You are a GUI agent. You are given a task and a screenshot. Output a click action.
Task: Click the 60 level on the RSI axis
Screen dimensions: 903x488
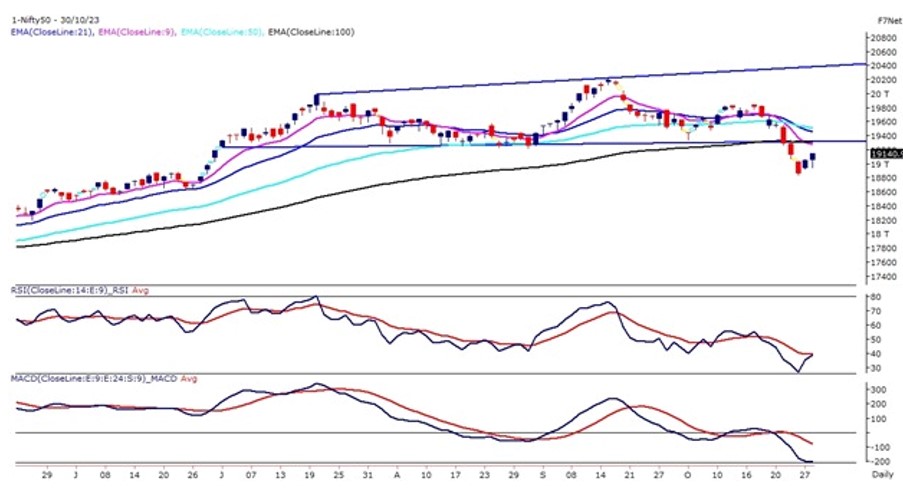(x=875, y=326)
